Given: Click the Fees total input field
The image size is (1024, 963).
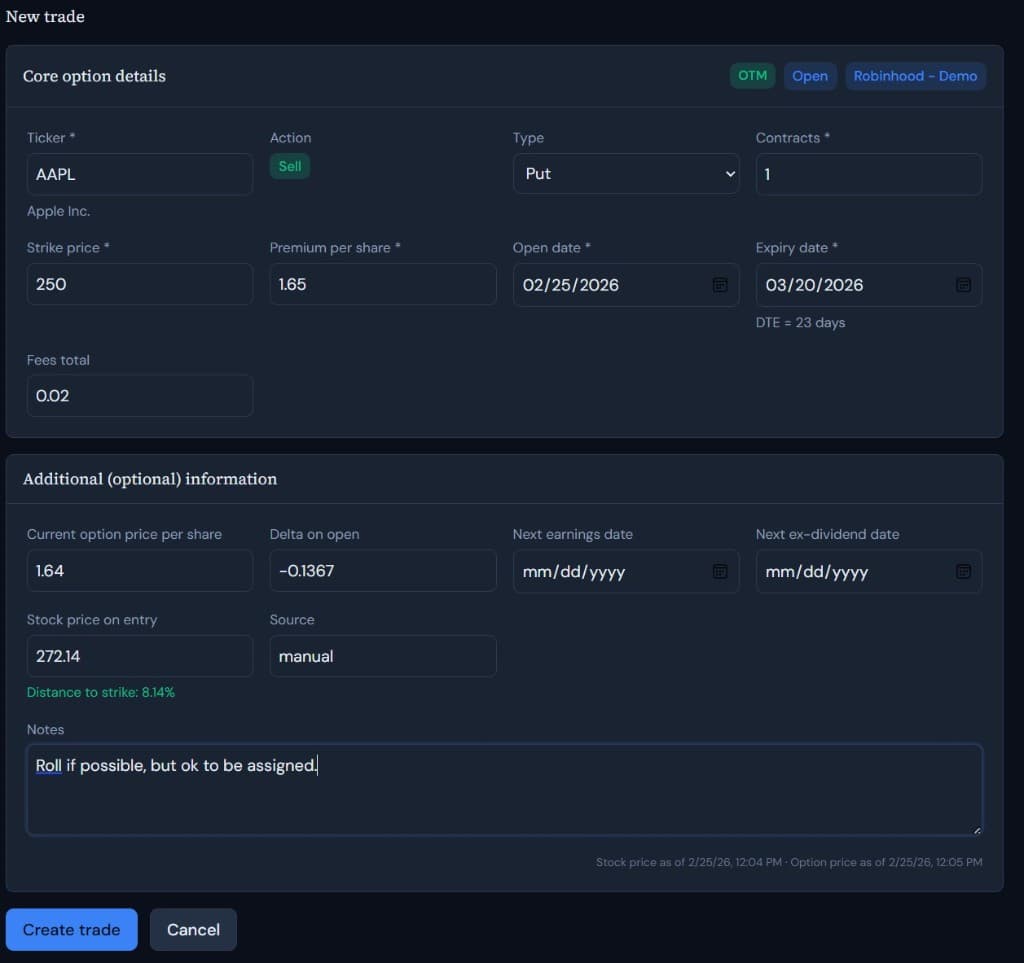Looking at the screenshot, I should coord(139,395).
